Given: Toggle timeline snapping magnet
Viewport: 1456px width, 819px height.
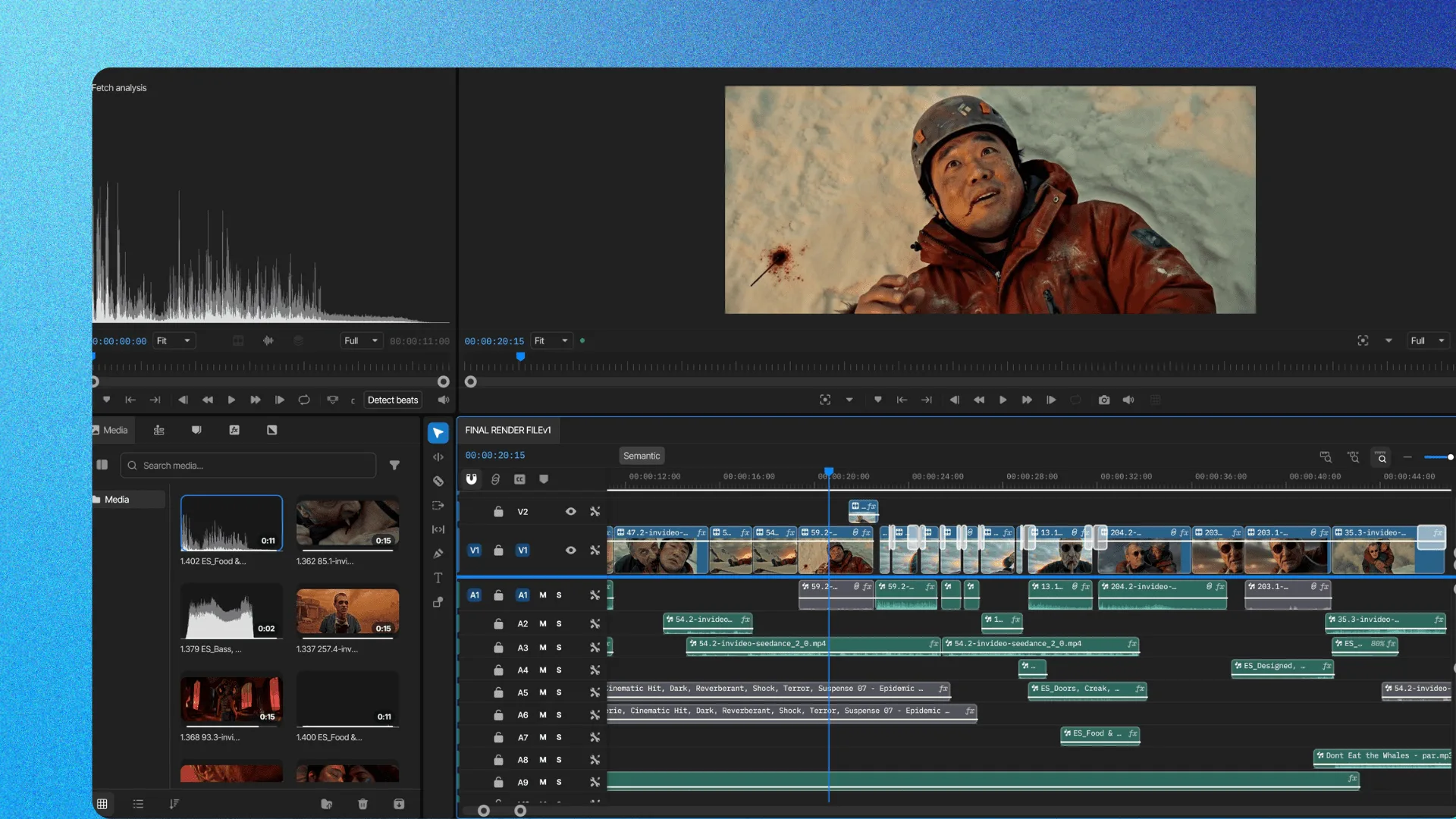Looking at the screenshot, I should [x=471, y=479].
